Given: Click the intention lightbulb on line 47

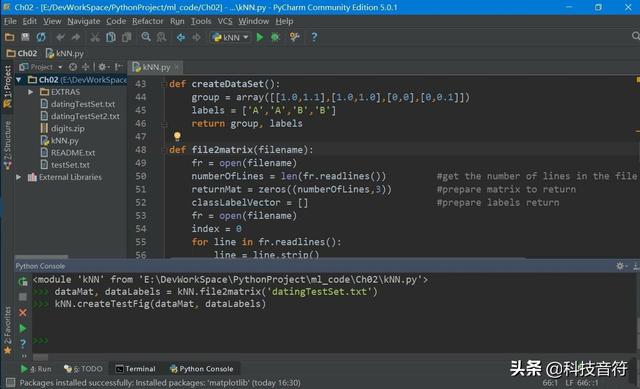Looking at the screenshot, I should click(177, 136).
